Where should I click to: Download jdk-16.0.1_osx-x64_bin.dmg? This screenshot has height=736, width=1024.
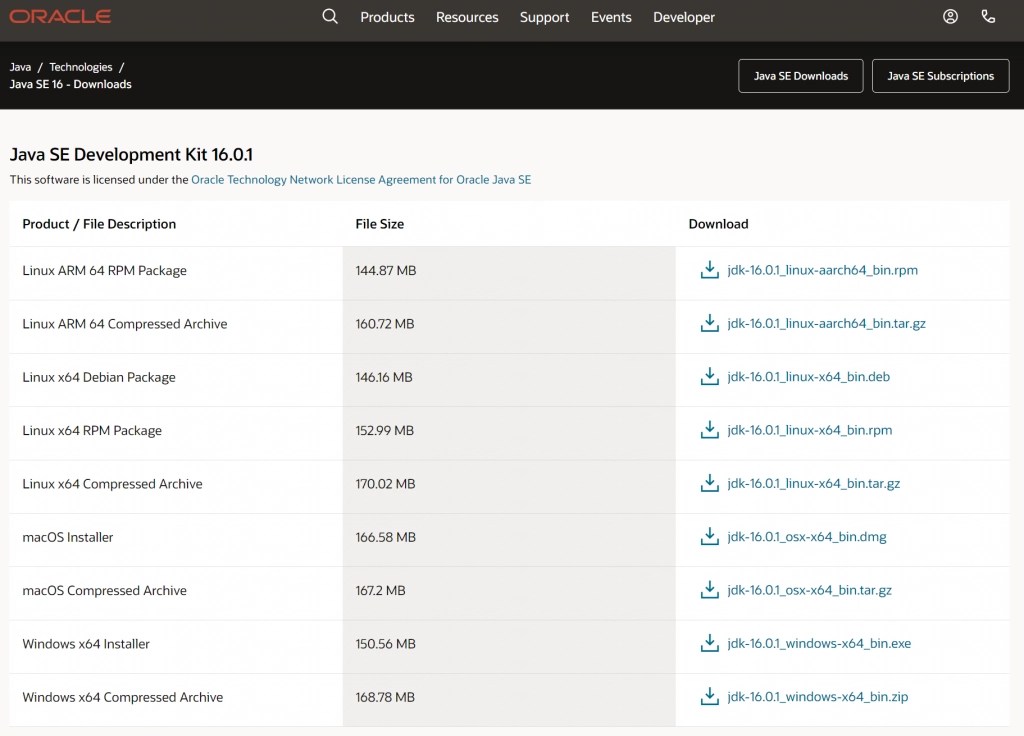pyautogui.click(x=807, y=537)
